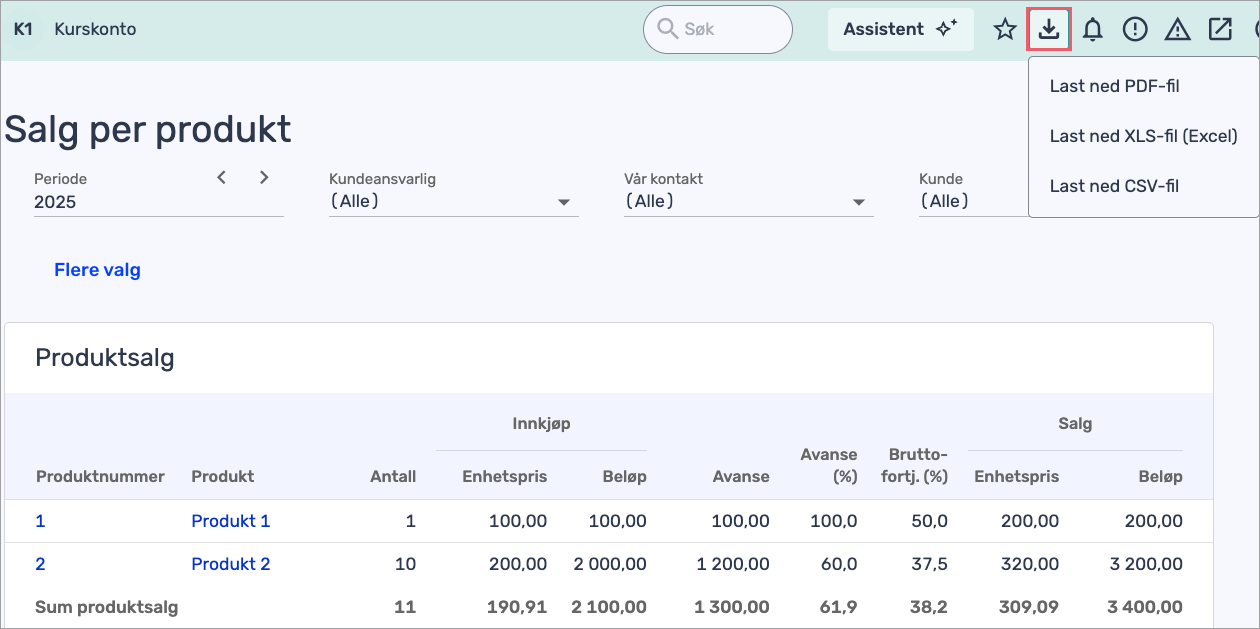Click the Sum produktsalg row label

pos(107,606)
